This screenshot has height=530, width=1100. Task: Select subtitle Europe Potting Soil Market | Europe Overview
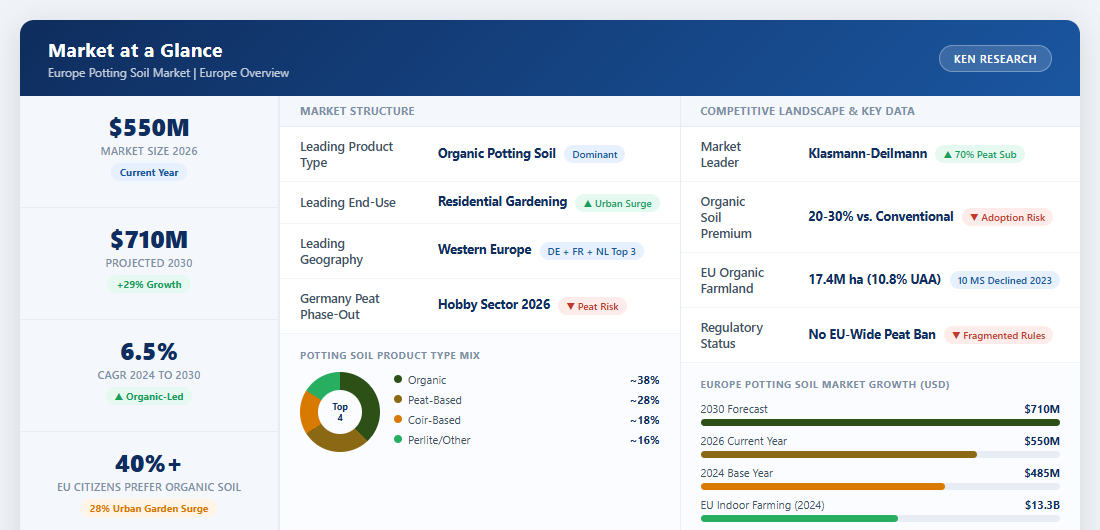coord(168,73)
